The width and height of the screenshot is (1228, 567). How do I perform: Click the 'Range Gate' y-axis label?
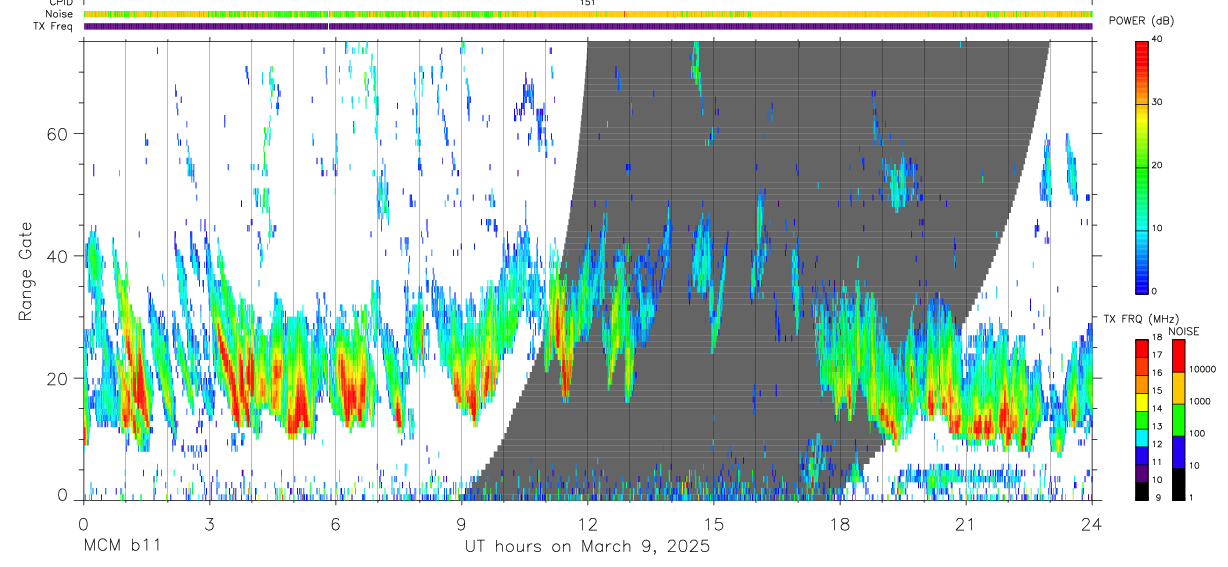pos(25,272)
